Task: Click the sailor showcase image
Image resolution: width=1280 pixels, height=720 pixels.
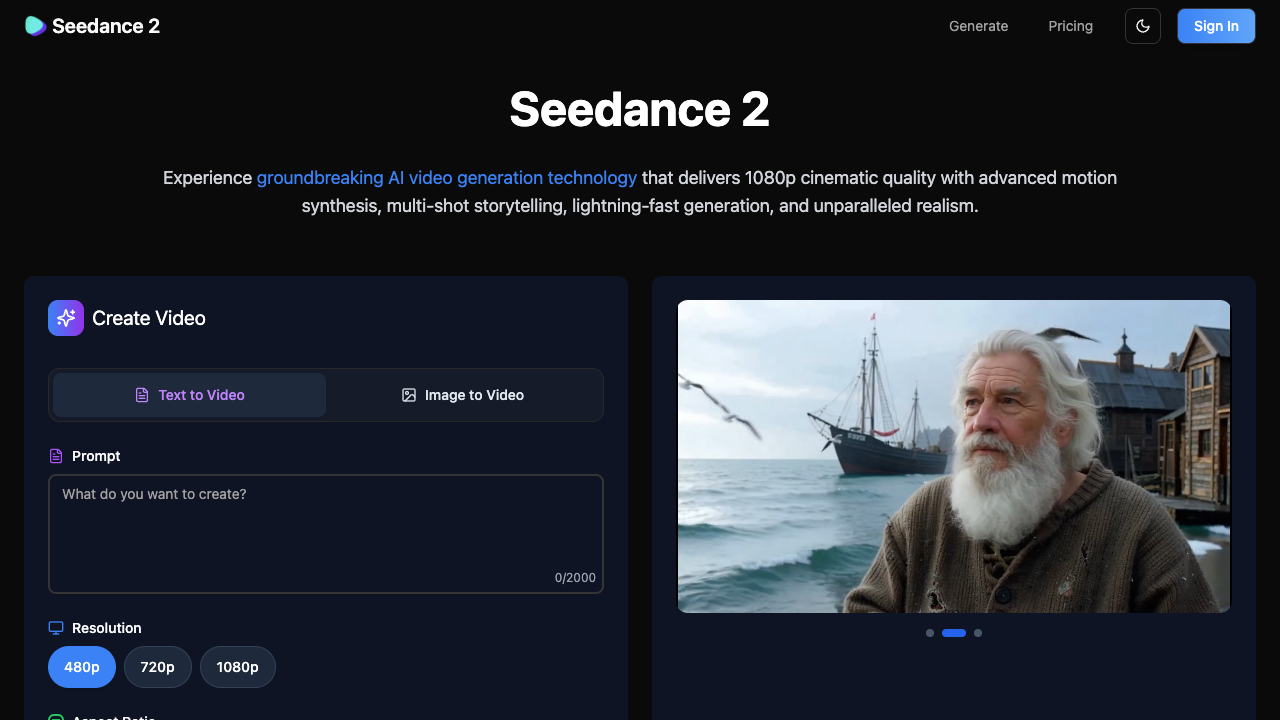Action: click(x=954, y=456)
